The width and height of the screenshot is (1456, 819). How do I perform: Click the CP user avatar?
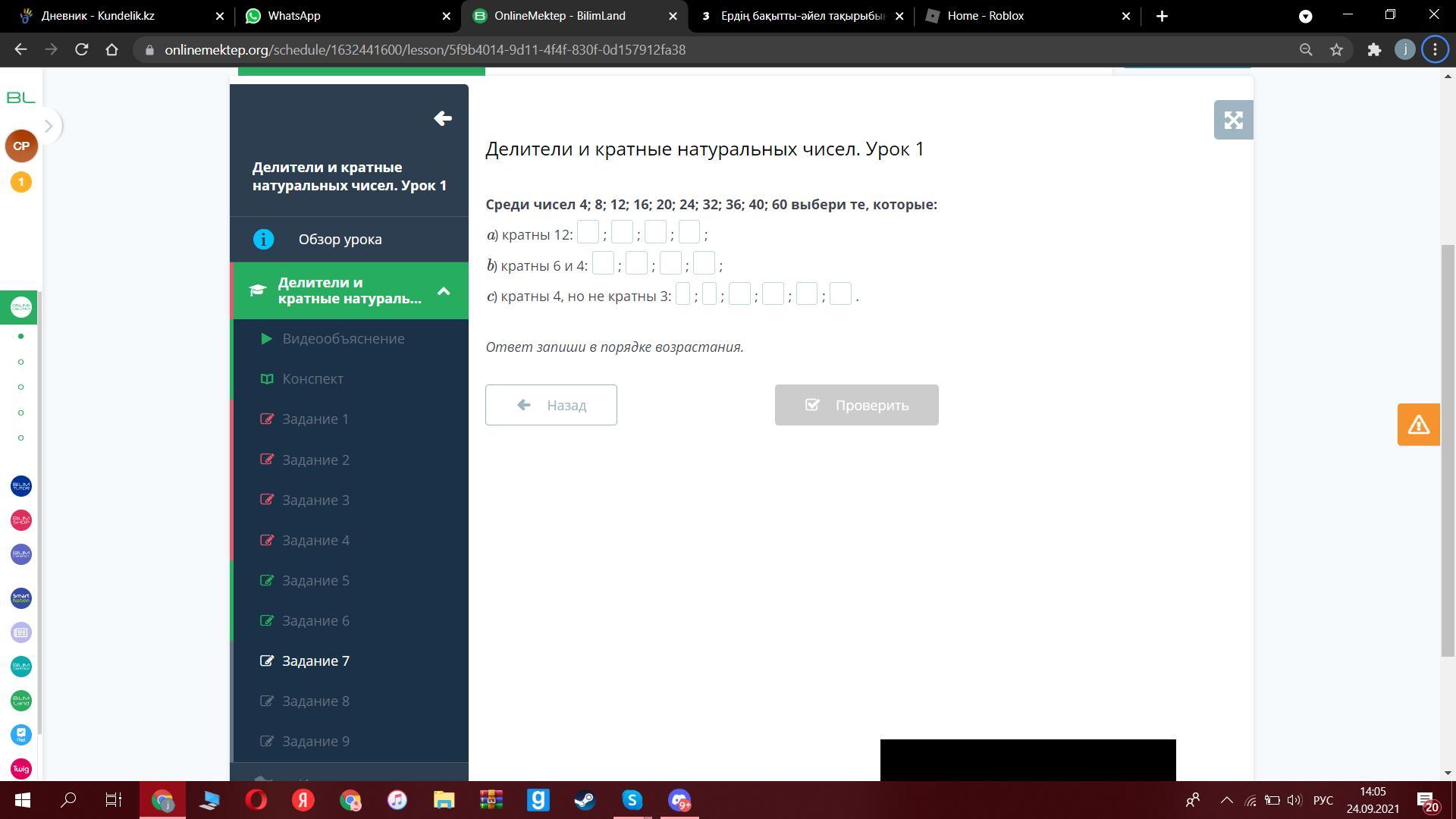pos(21,146)
